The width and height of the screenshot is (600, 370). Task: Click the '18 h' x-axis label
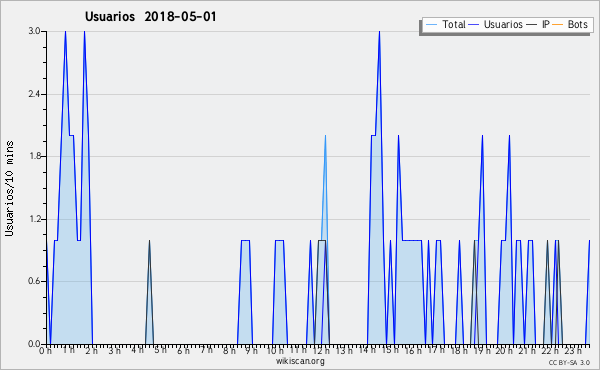click(459, 351)
